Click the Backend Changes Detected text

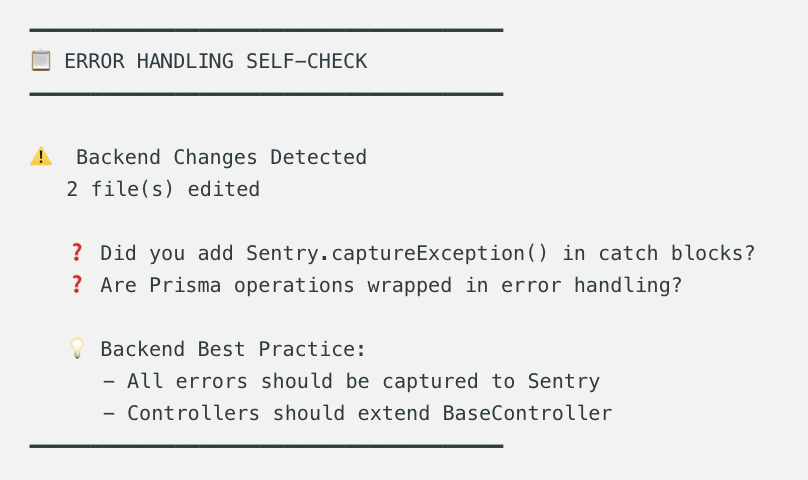tap(221, 157)
